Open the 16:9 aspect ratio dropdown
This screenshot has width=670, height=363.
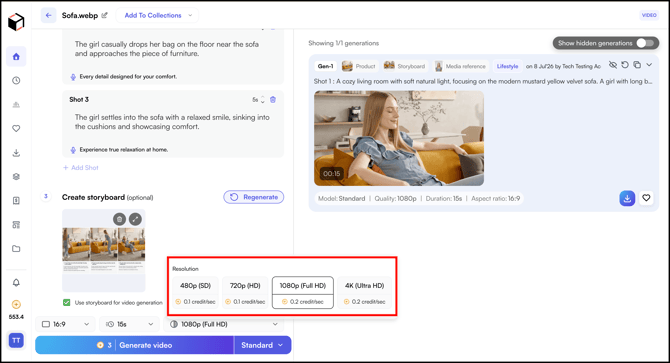tap(65, 324)
